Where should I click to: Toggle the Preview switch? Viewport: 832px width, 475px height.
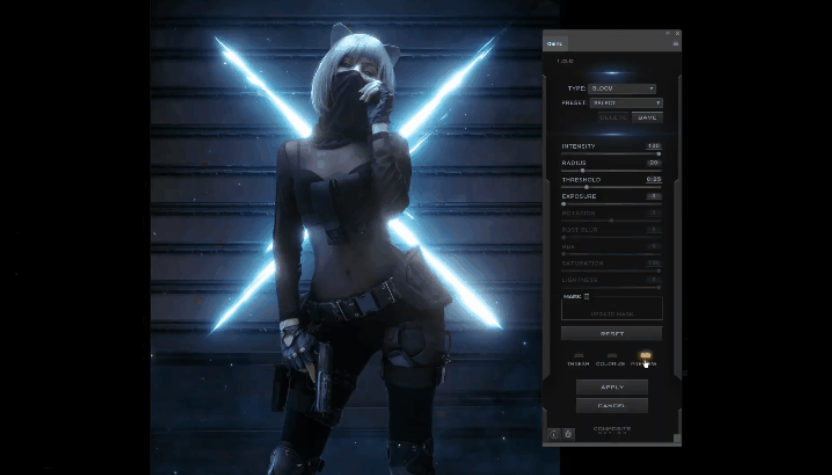pos(645,355)
